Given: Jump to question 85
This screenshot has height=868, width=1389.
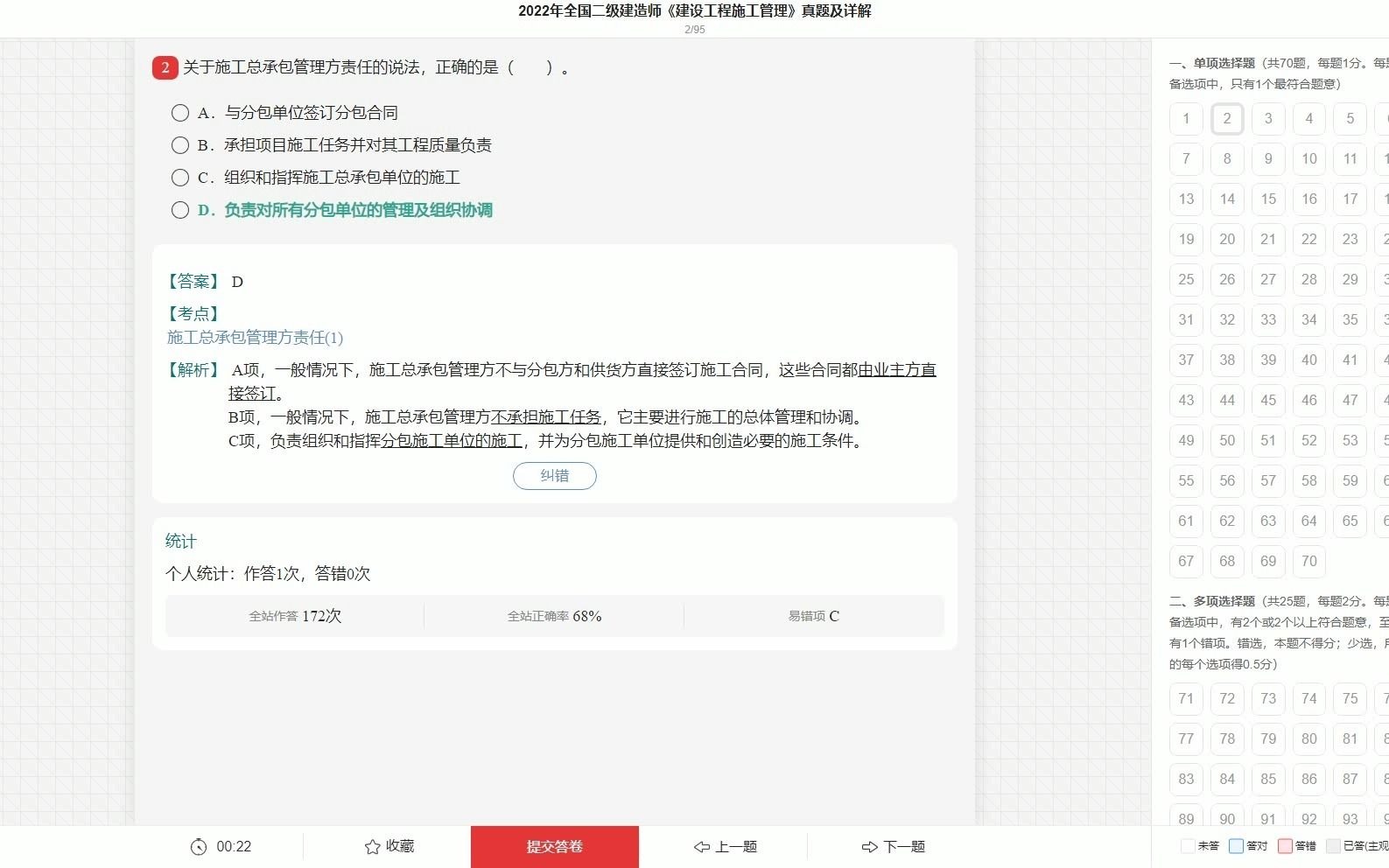Looking at the screenshot, I should pyautogui.click(x=1268, y=780).
